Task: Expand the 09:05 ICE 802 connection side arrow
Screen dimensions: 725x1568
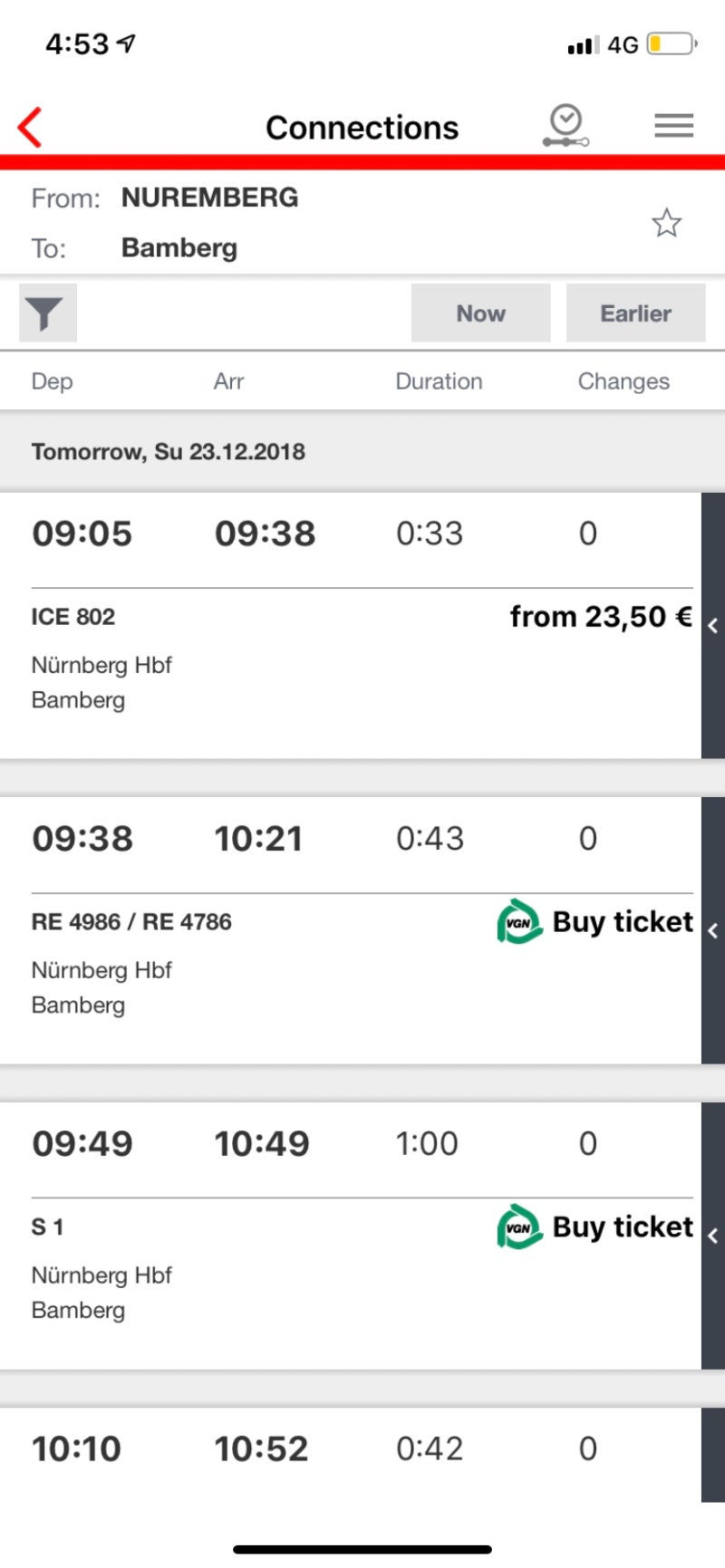Action: [x=713, y=626]
